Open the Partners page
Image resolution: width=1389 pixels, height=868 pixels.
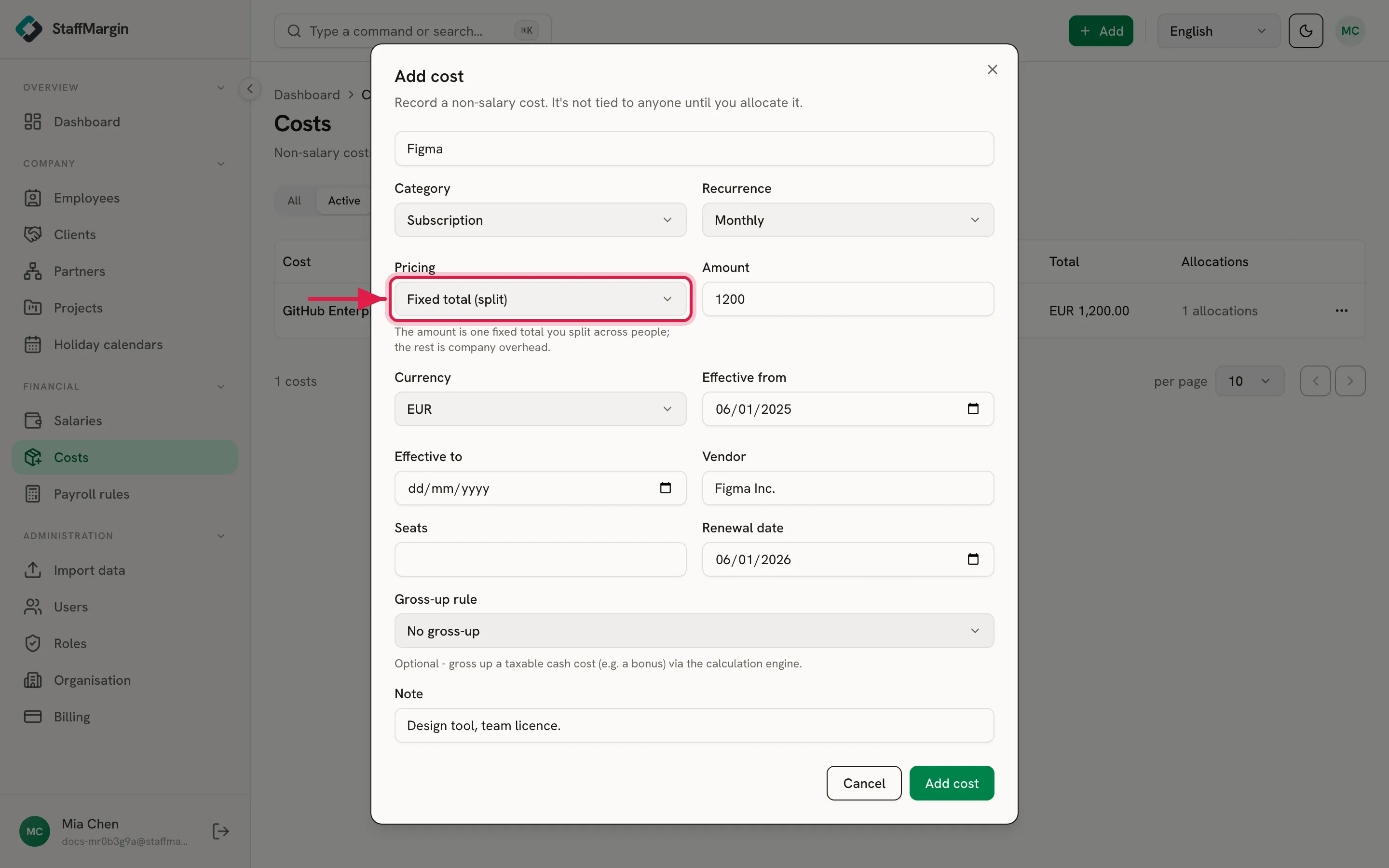tap(124, 271)
